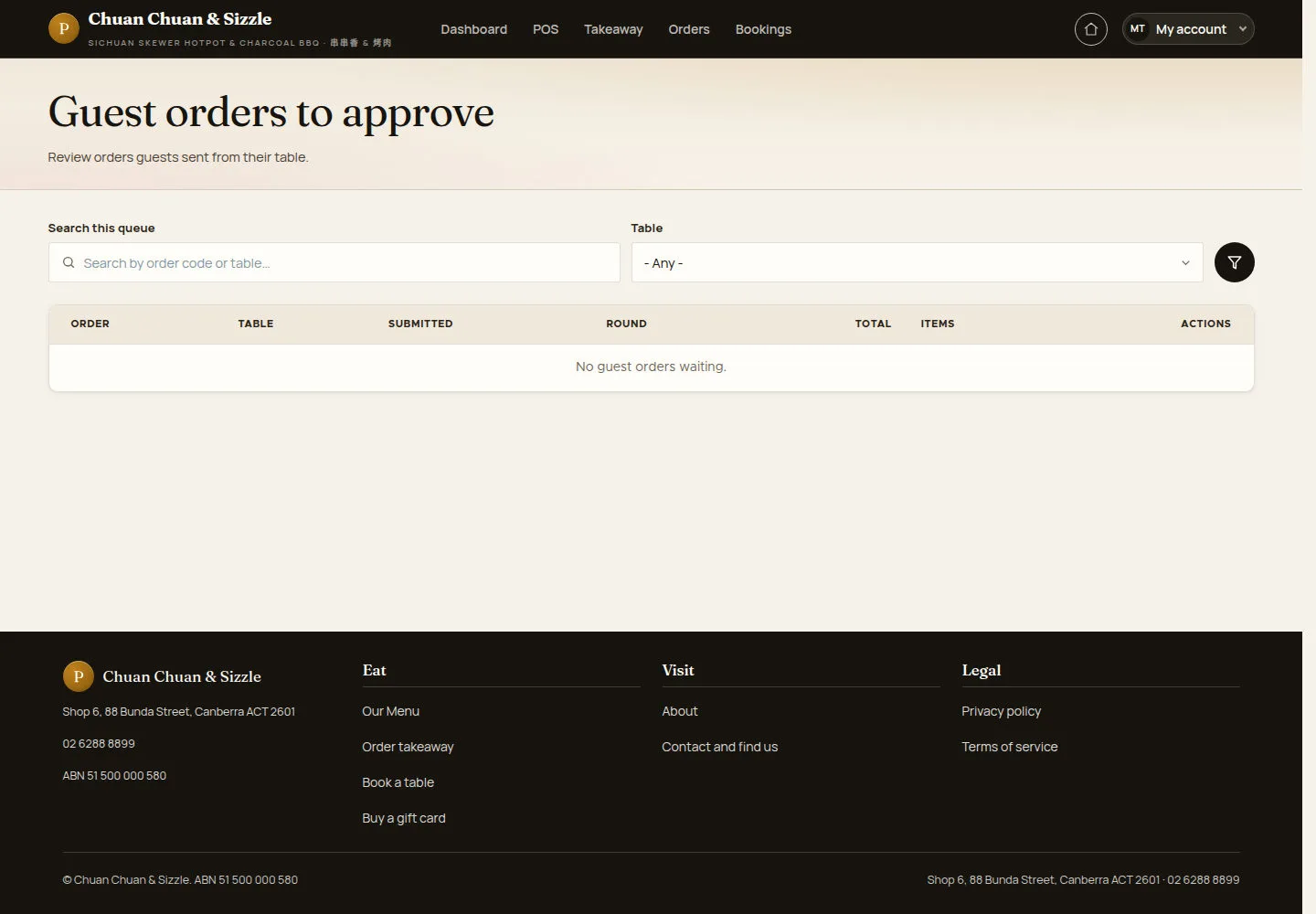Open the POS nav item
The width and height of the screenshot is (1316, 914).
(546, 29)
